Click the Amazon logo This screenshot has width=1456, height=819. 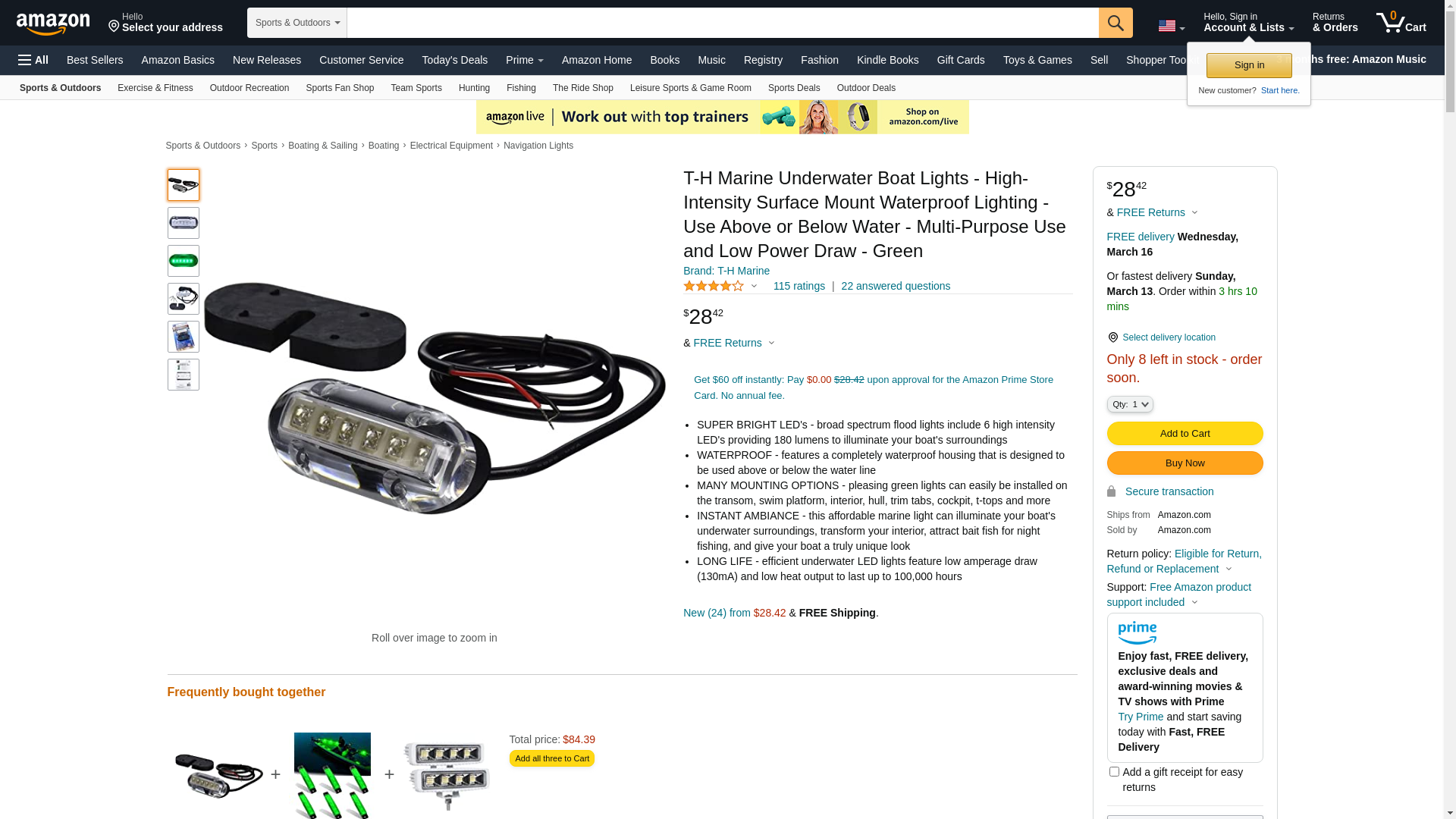click(x=53, y=24)
